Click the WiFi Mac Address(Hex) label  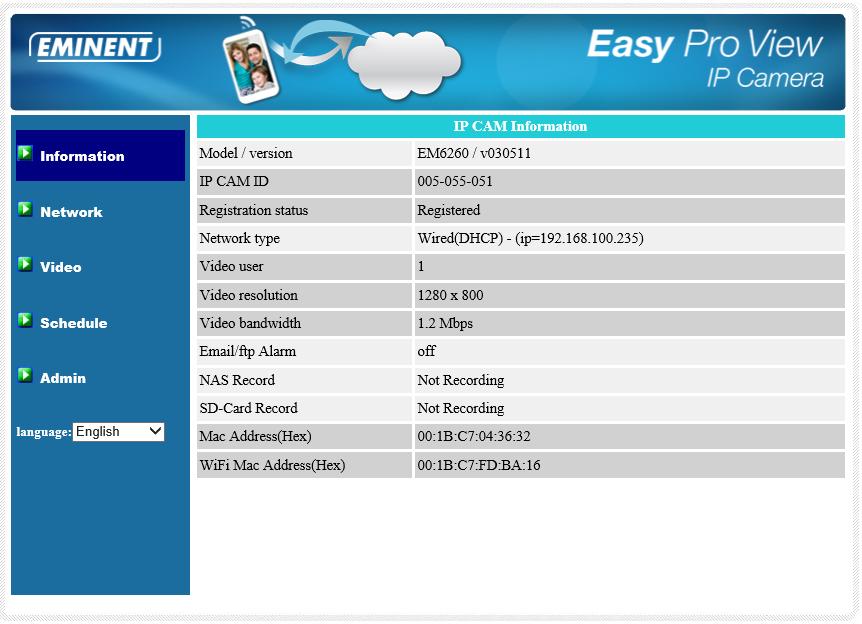tap(272, 465)
